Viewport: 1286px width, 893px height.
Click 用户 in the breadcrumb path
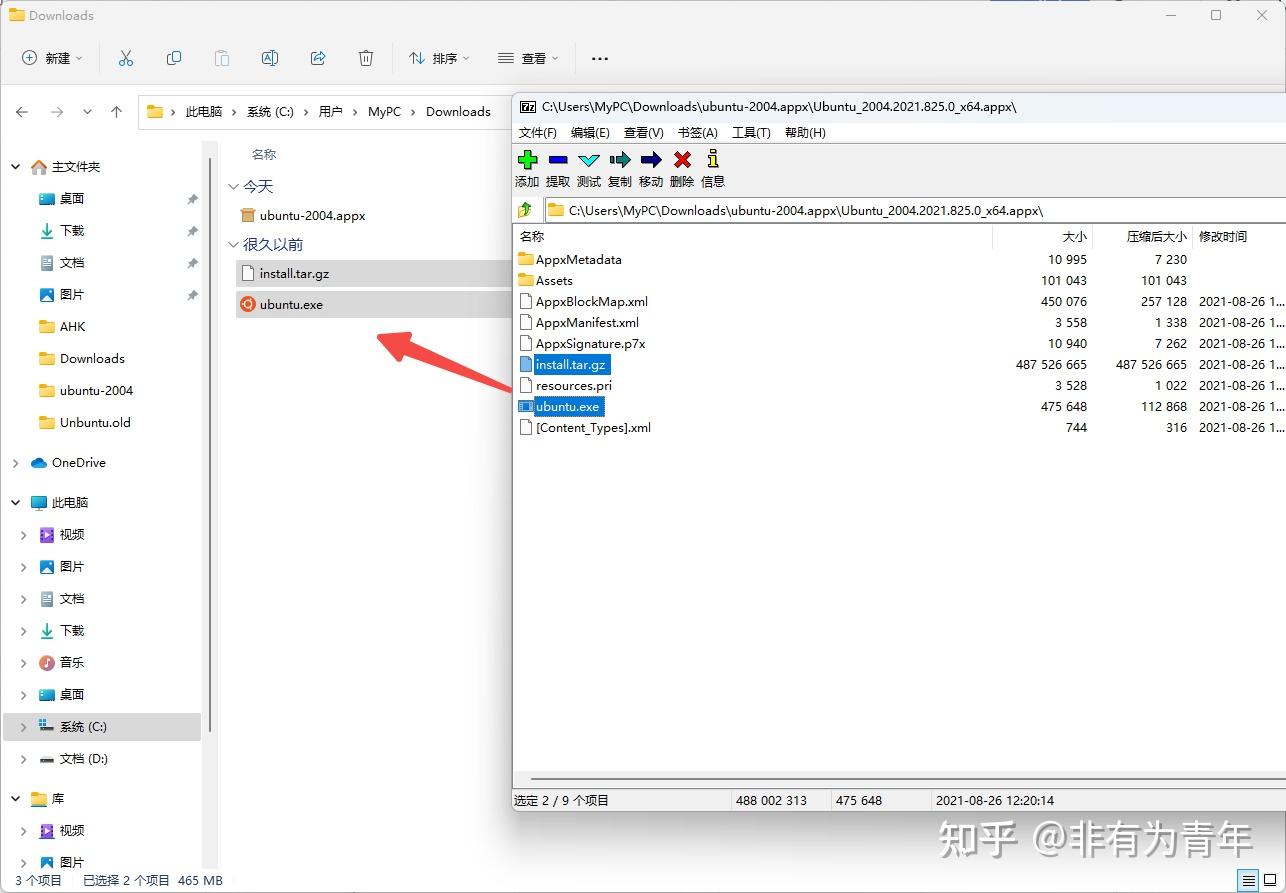point(330,112)
